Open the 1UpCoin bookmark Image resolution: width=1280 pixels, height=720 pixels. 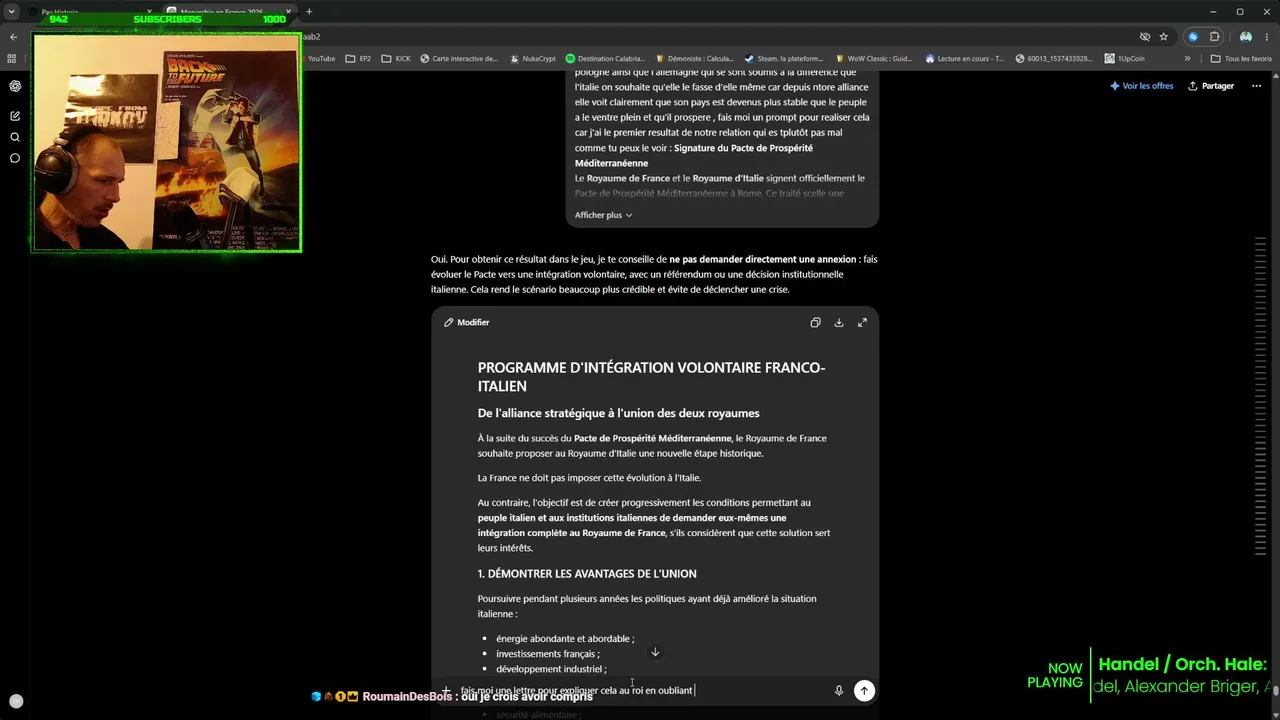tap(1124, 59)
